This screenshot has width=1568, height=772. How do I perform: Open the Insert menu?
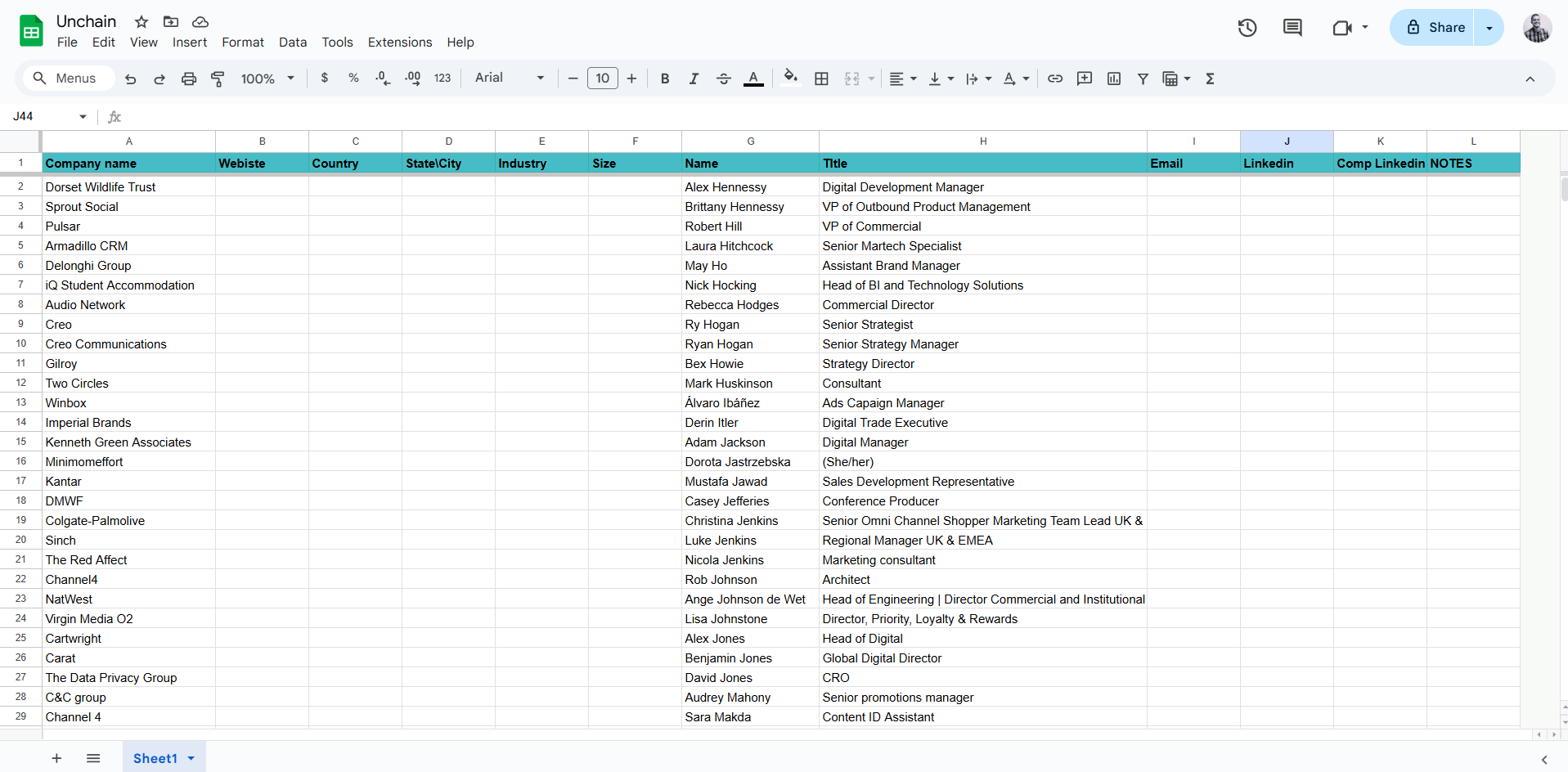(x=190, y=43)
